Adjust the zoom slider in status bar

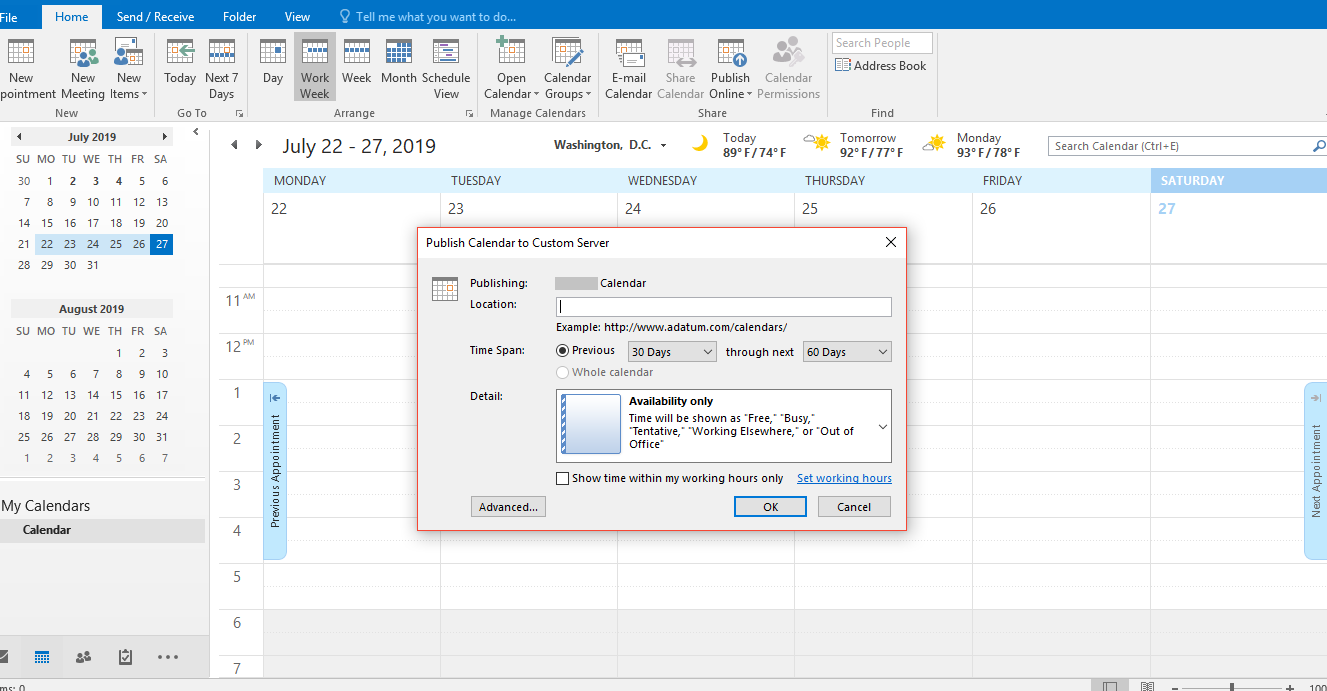pyautogui.click(x=1231, y=687)
